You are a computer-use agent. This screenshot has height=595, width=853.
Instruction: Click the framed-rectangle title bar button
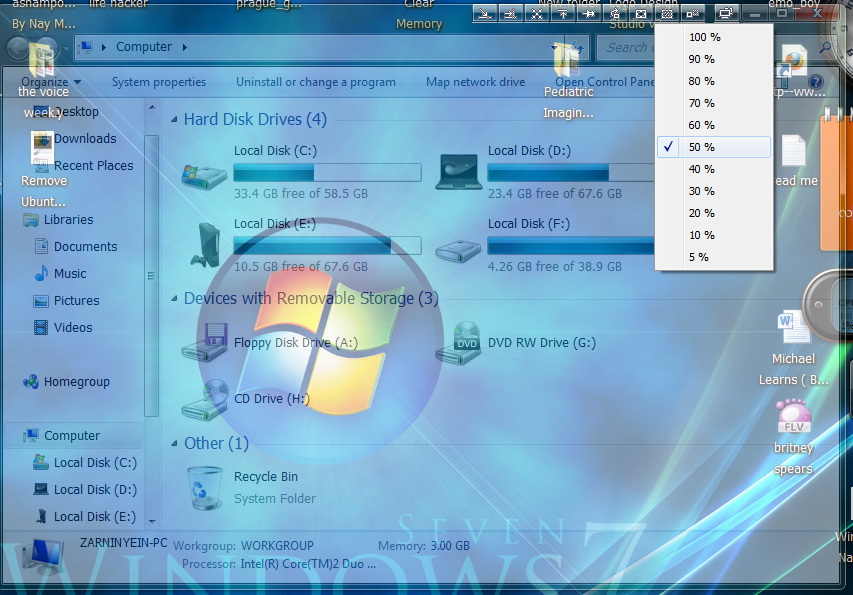[641, 13]
